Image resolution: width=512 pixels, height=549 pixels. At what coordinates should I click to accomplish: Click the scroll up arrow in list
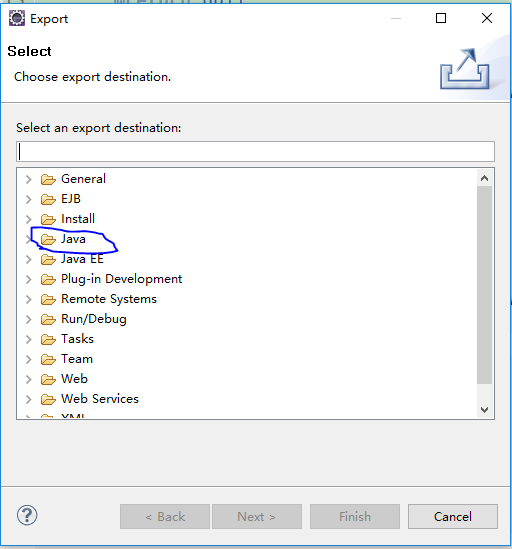click(x=485, y=178)
